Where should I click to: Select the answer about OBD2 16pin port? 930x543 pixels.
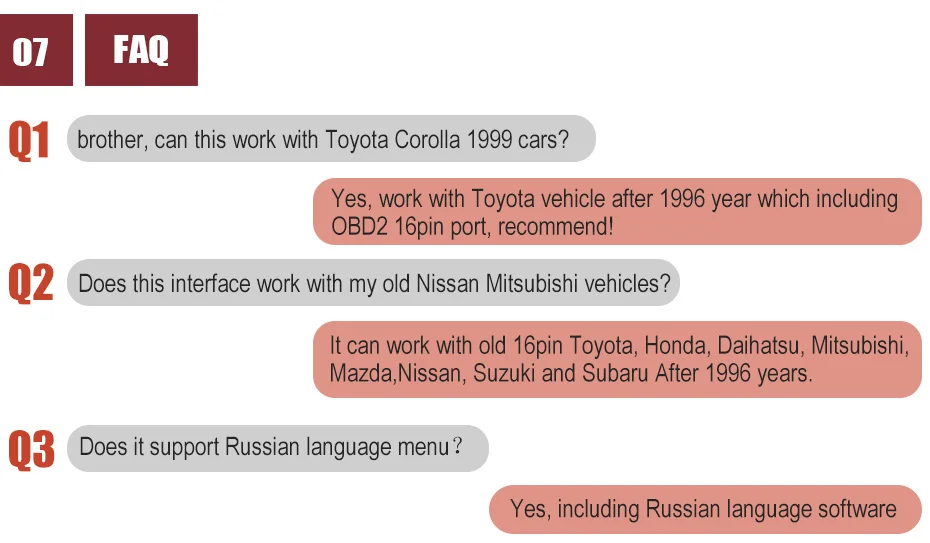coord(617,212)
